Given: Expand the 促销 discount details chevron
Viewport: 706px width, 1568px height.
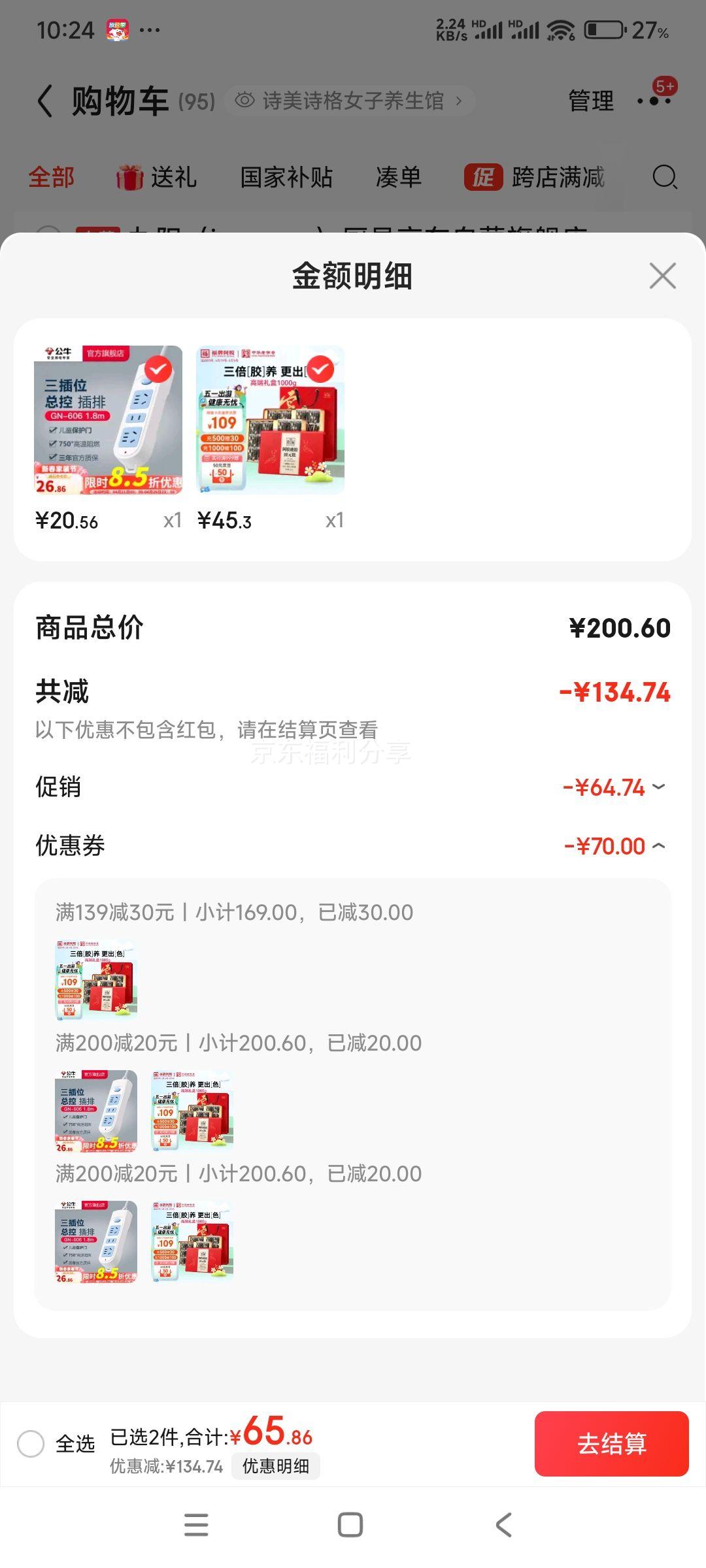Looking at the screenshot, I should 659,787.
